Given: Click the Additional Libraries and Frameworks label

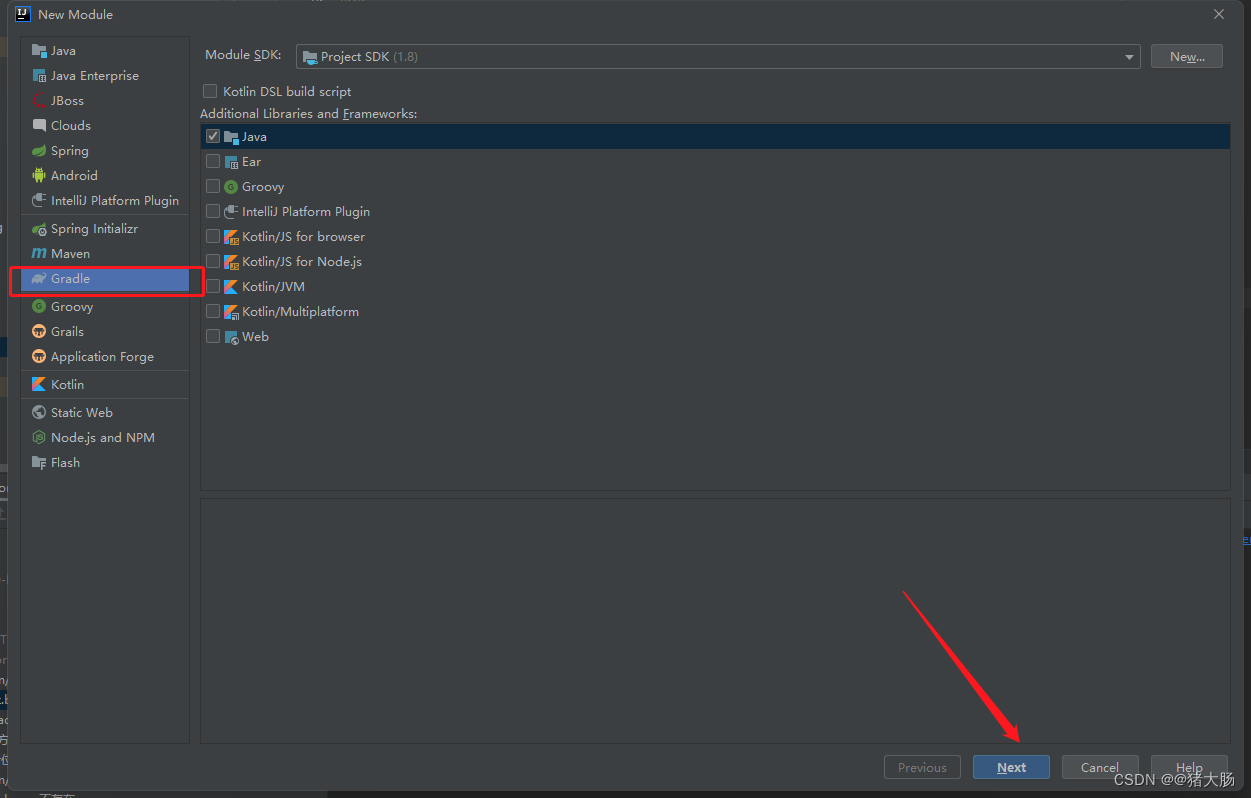Looking at the screenshot, I should [309, 114].
